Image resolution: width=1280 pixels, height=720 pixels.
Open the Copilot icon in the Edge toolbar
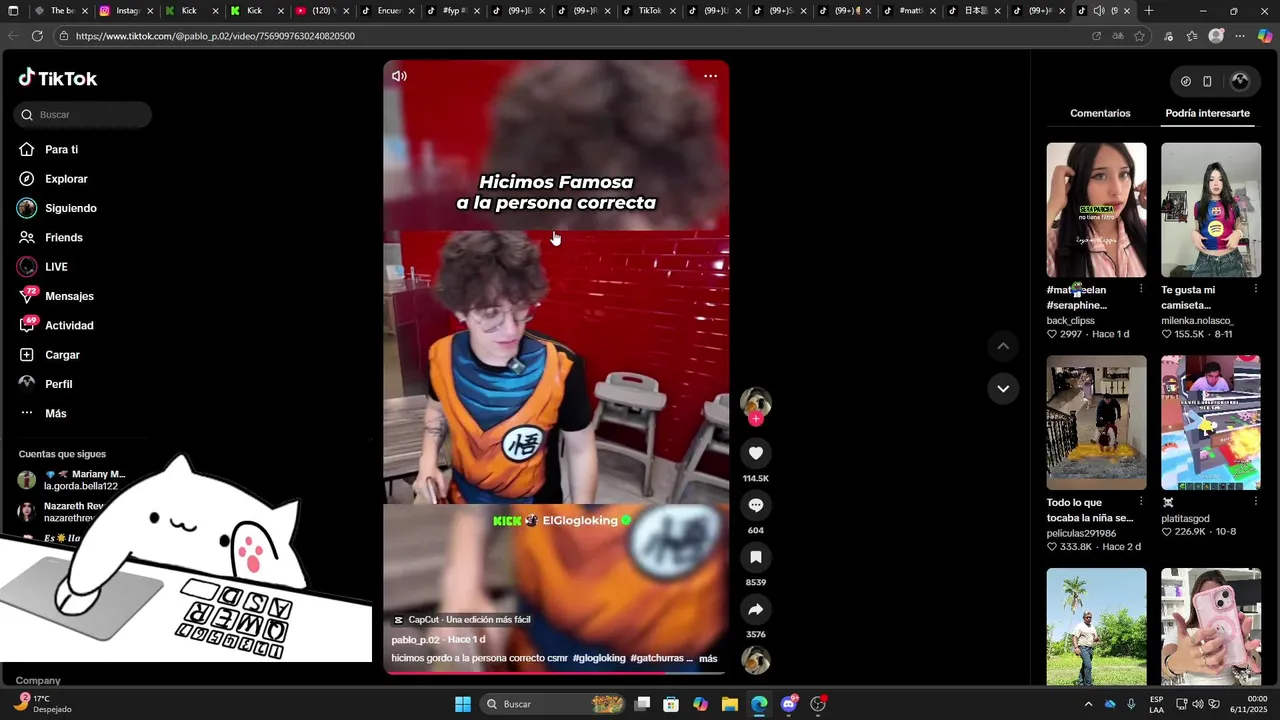click(1264, 36)
